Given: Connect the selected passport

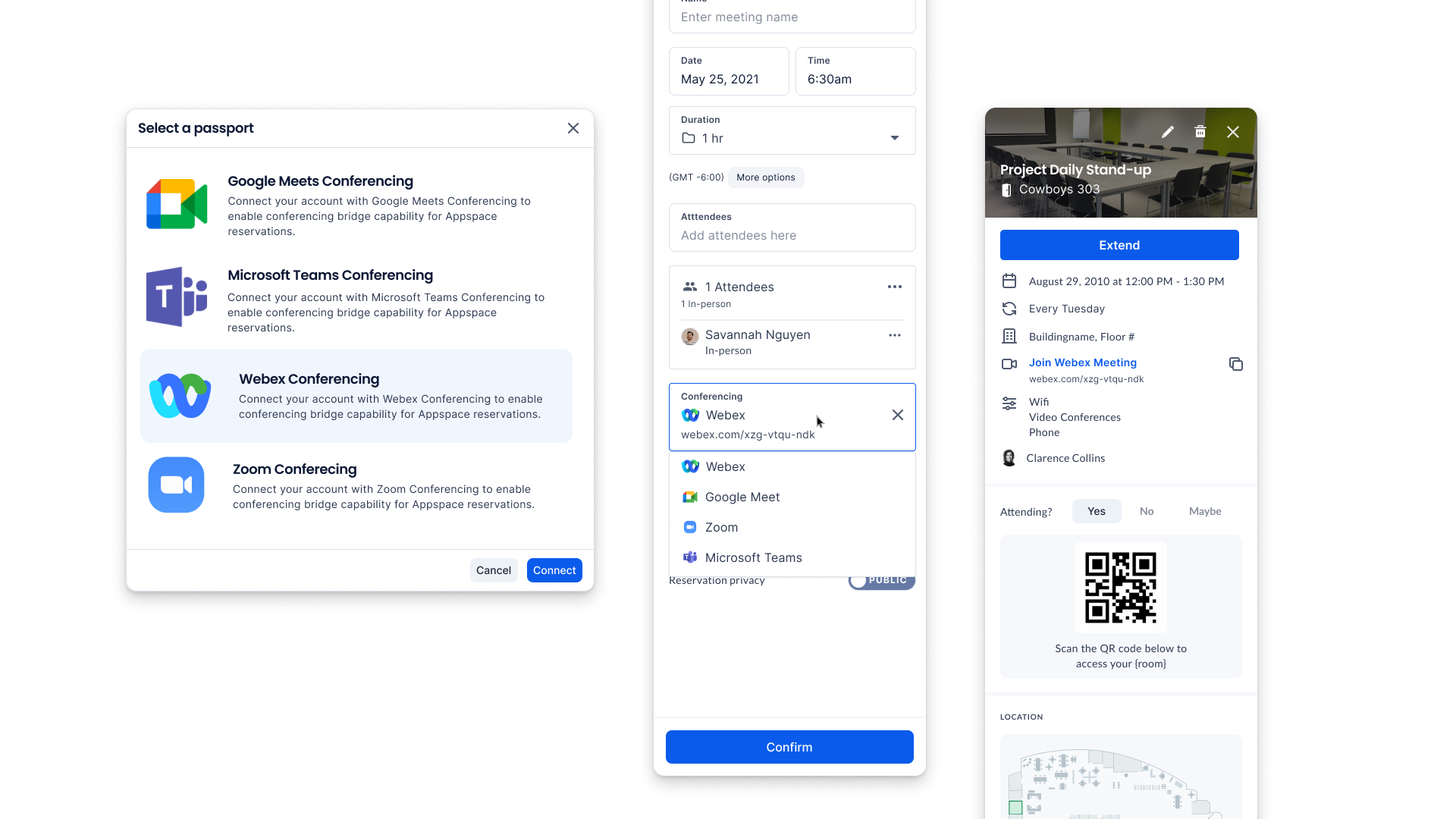Looking at the screenshot, I should 554,570.
